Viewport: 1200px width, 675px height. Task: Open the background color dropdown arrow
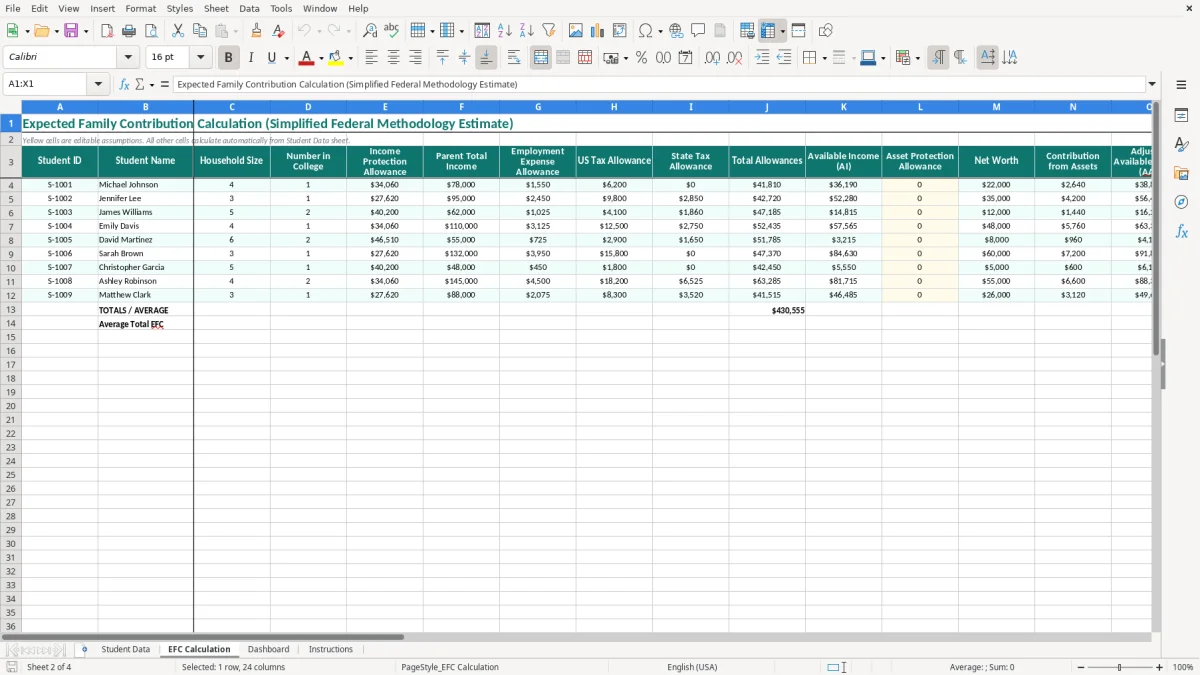349,58
